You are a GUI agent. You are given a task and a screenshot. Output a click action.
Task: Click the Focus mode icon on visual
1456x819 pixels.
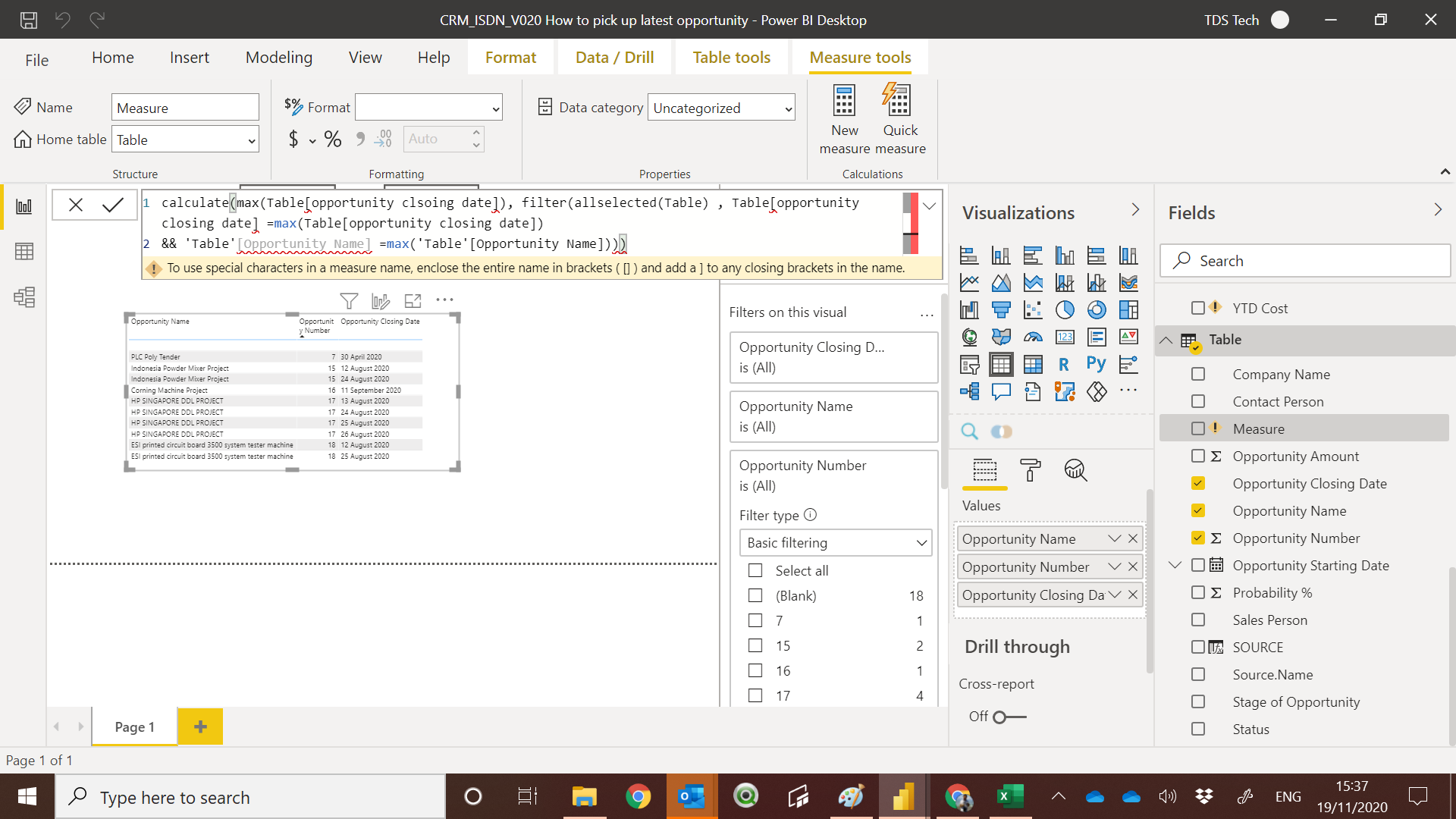coord(413,301)
